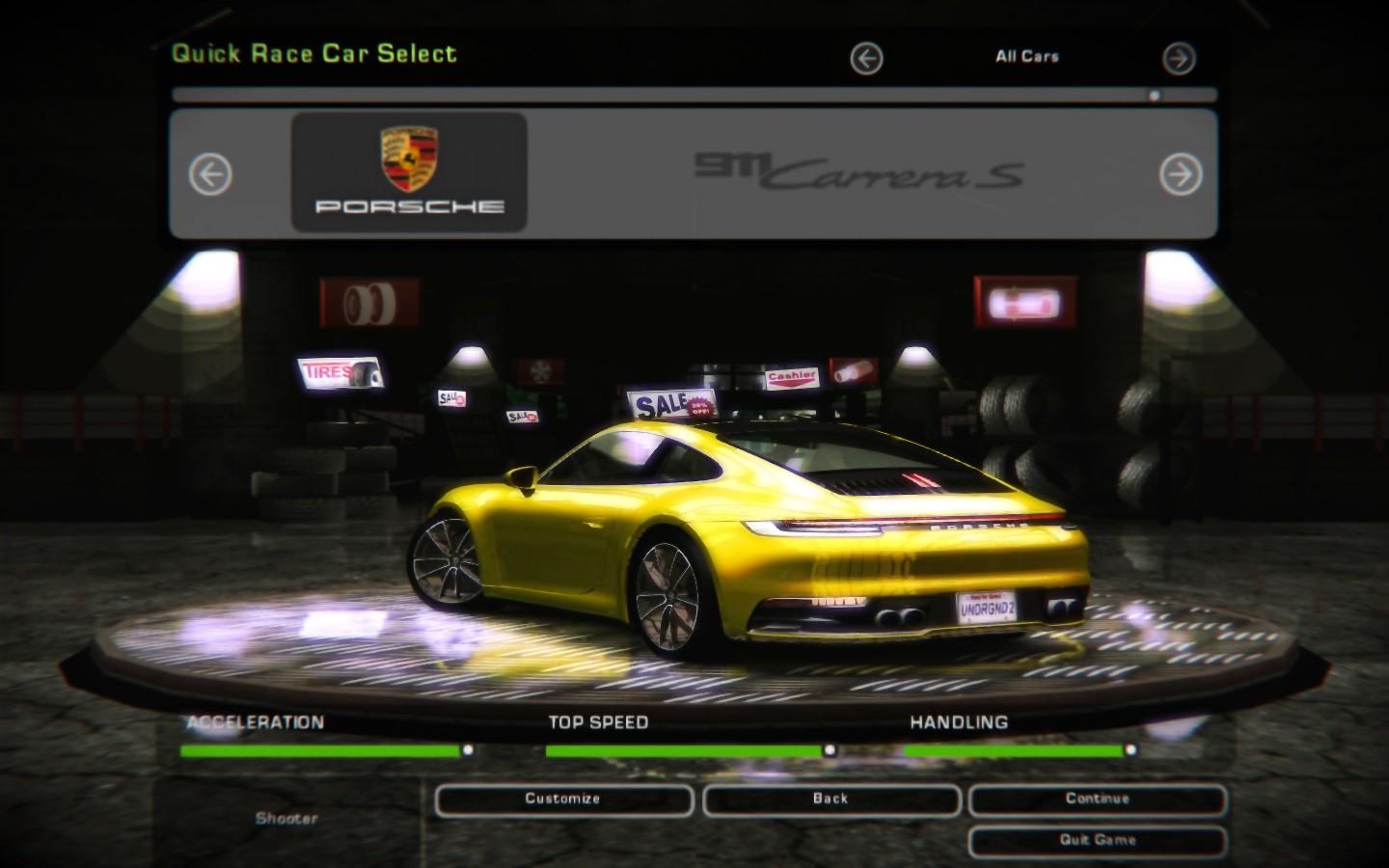Click Continue to confirm car
Screen dimensions: 1389x868
tap(1098, 800)
